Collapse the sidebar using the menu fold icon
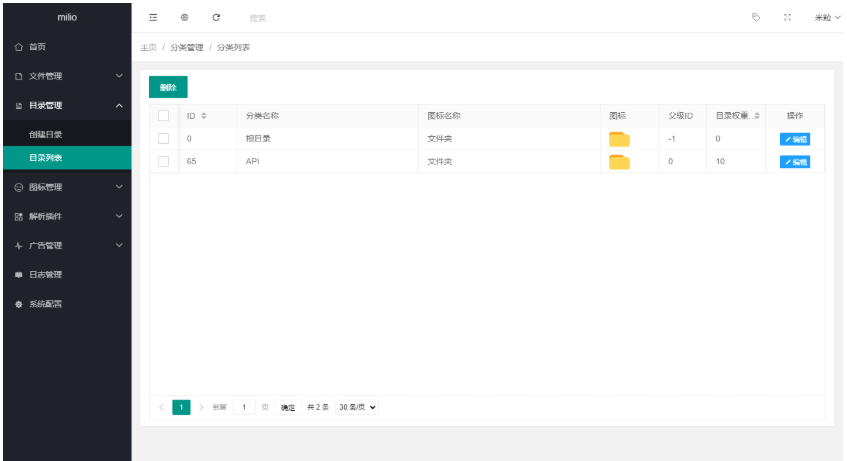Image resolution: width=847 pixels, height=461 pixels. [153, 17]
